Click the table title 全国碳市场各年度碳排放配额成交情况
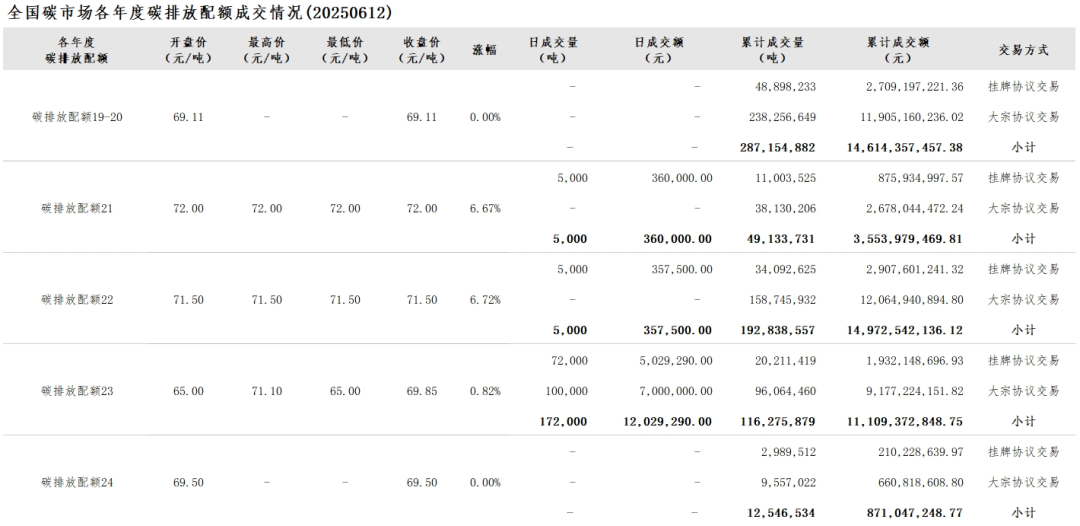This screenshot has width=1080, height=526. 200,13
